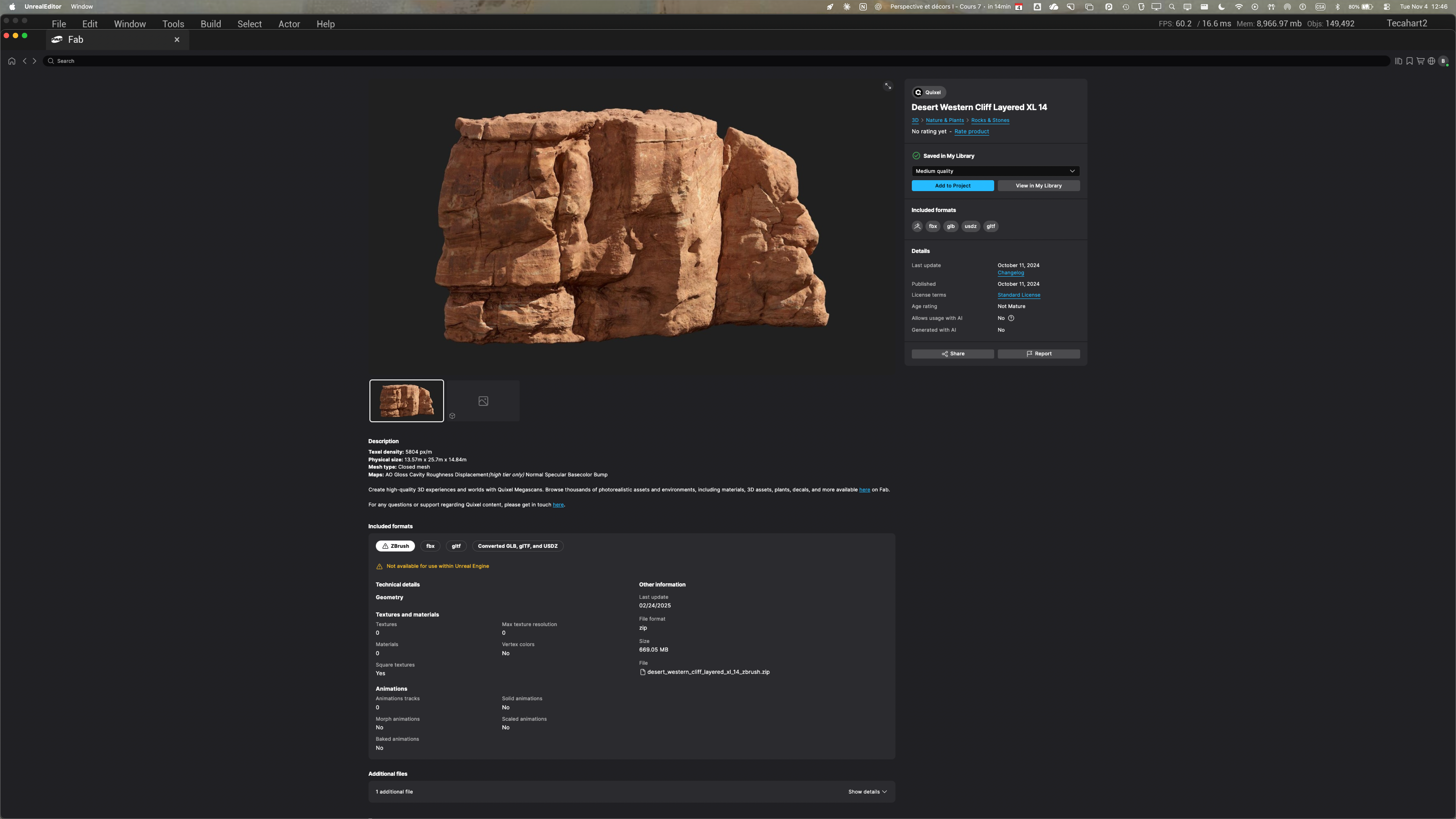
Task: Click the Quixel publisher badge
Action: click(929, 92)
